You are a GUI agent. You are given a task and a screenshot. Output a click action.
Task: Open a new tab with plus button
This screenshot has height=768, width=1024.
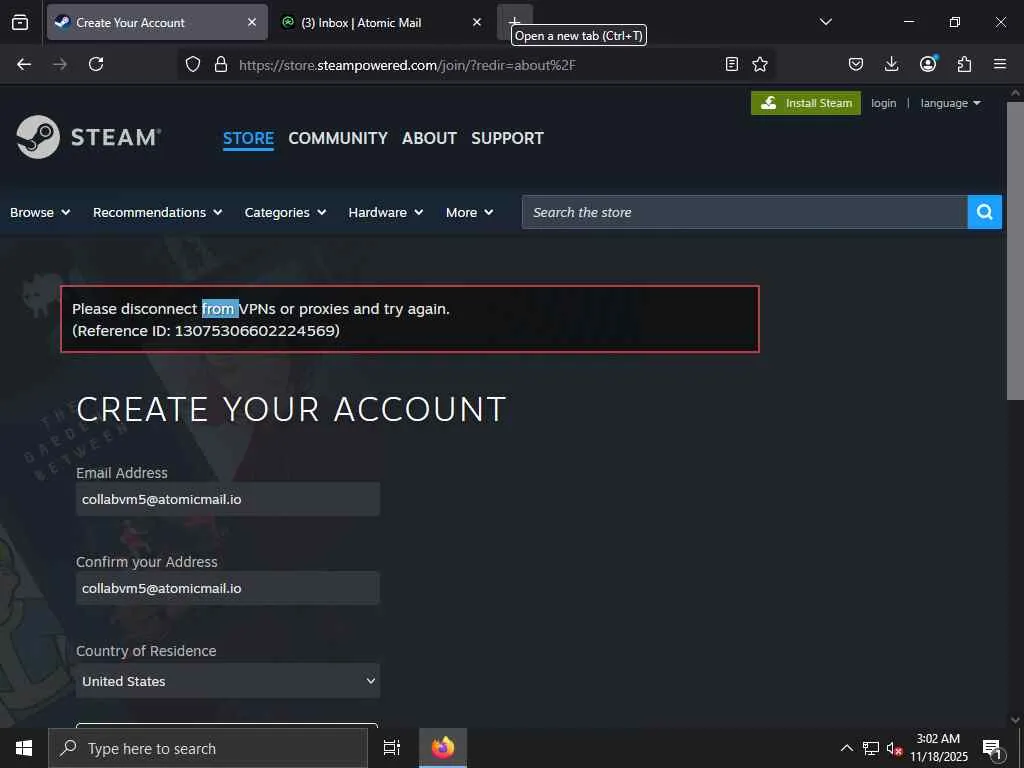tap(515, 22)
